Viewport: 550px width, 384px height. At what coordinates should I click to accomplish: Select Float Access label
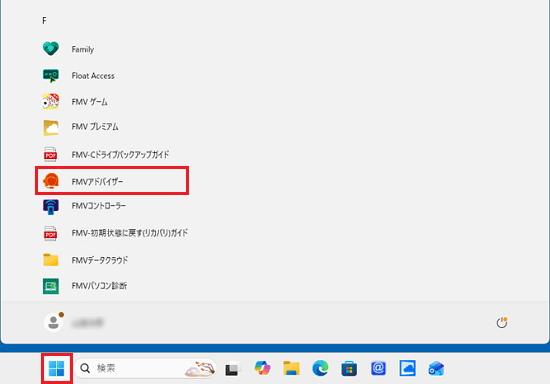(93, 76)
